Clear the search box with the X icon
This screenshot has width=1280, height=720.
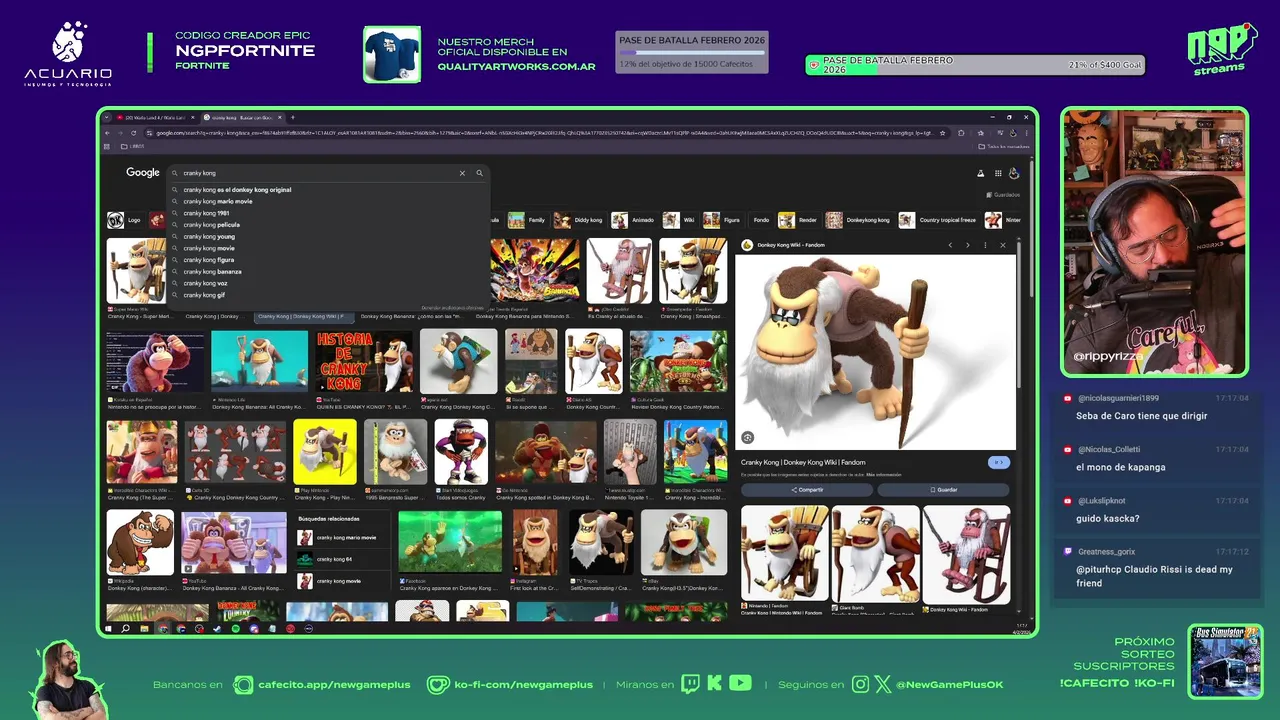[x=462, y=173]
